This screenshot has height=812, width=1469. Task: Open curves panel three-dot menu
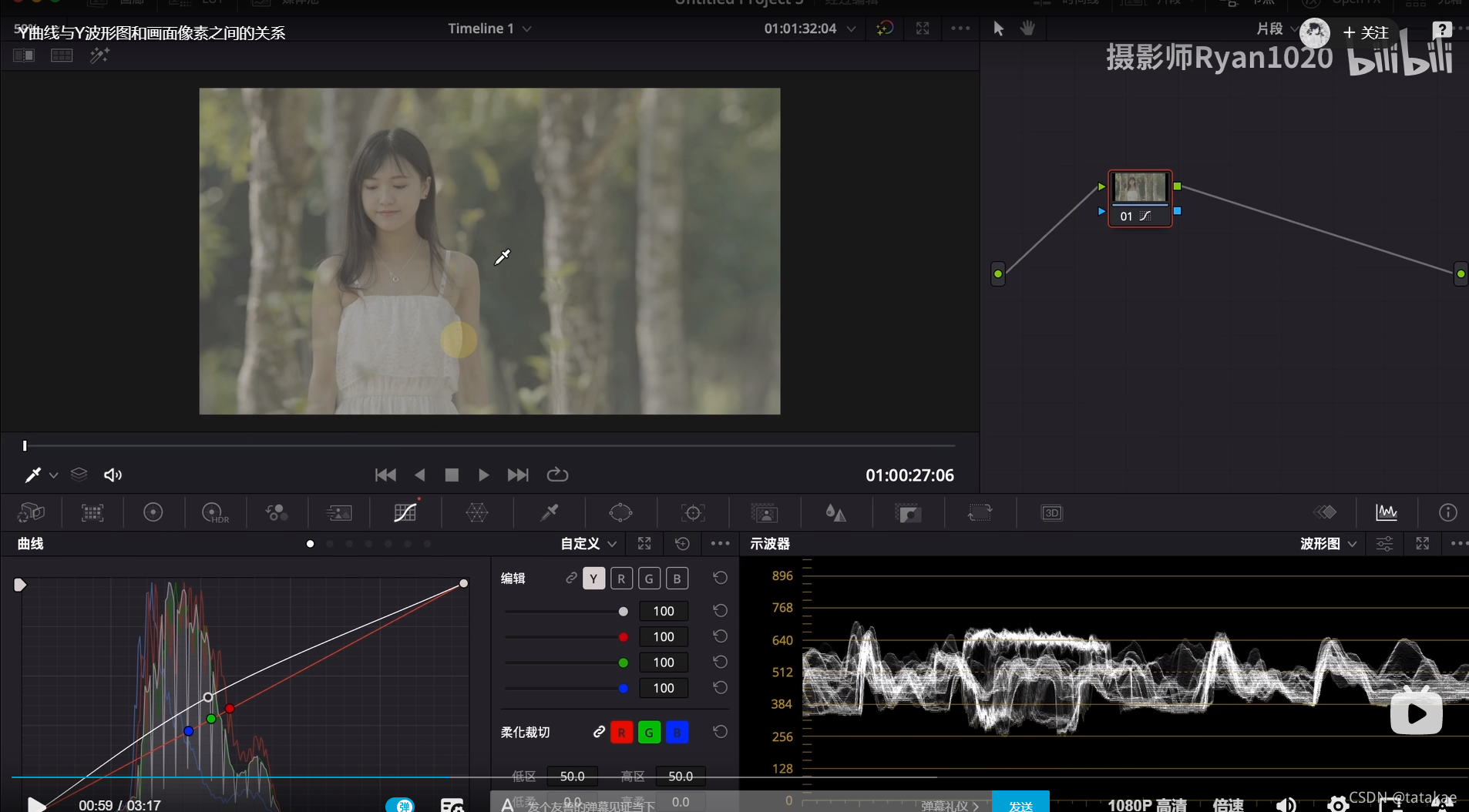(x=720, y=544)
